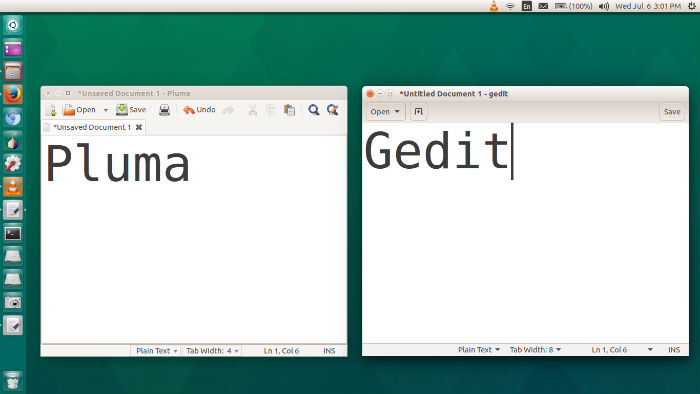Paste from clipboard in Pluma
Viewport: 700px width, 394px height.
click(x=289, y=110)
